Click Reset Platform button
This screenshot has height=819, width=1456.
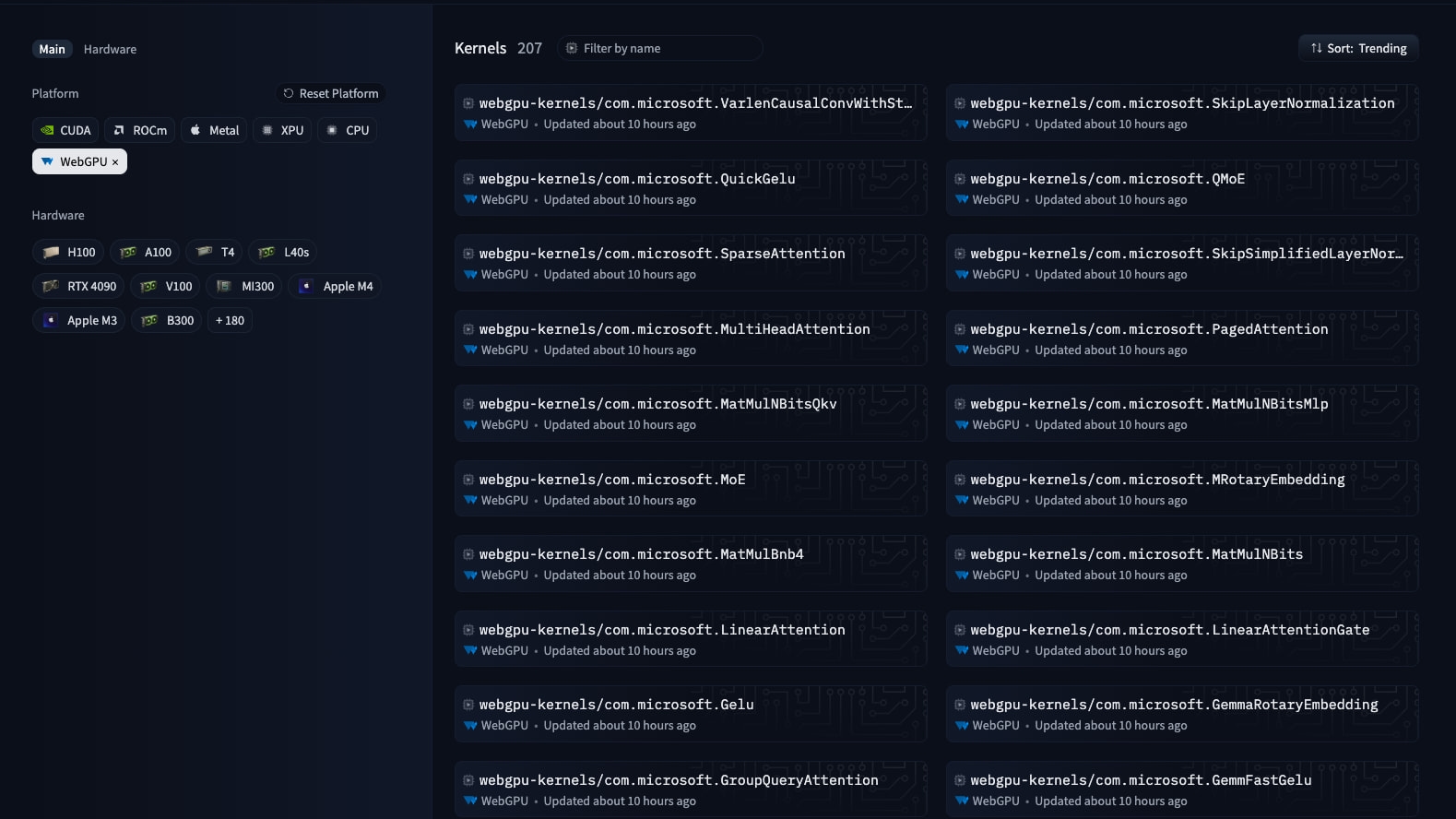tap(330, 93)
